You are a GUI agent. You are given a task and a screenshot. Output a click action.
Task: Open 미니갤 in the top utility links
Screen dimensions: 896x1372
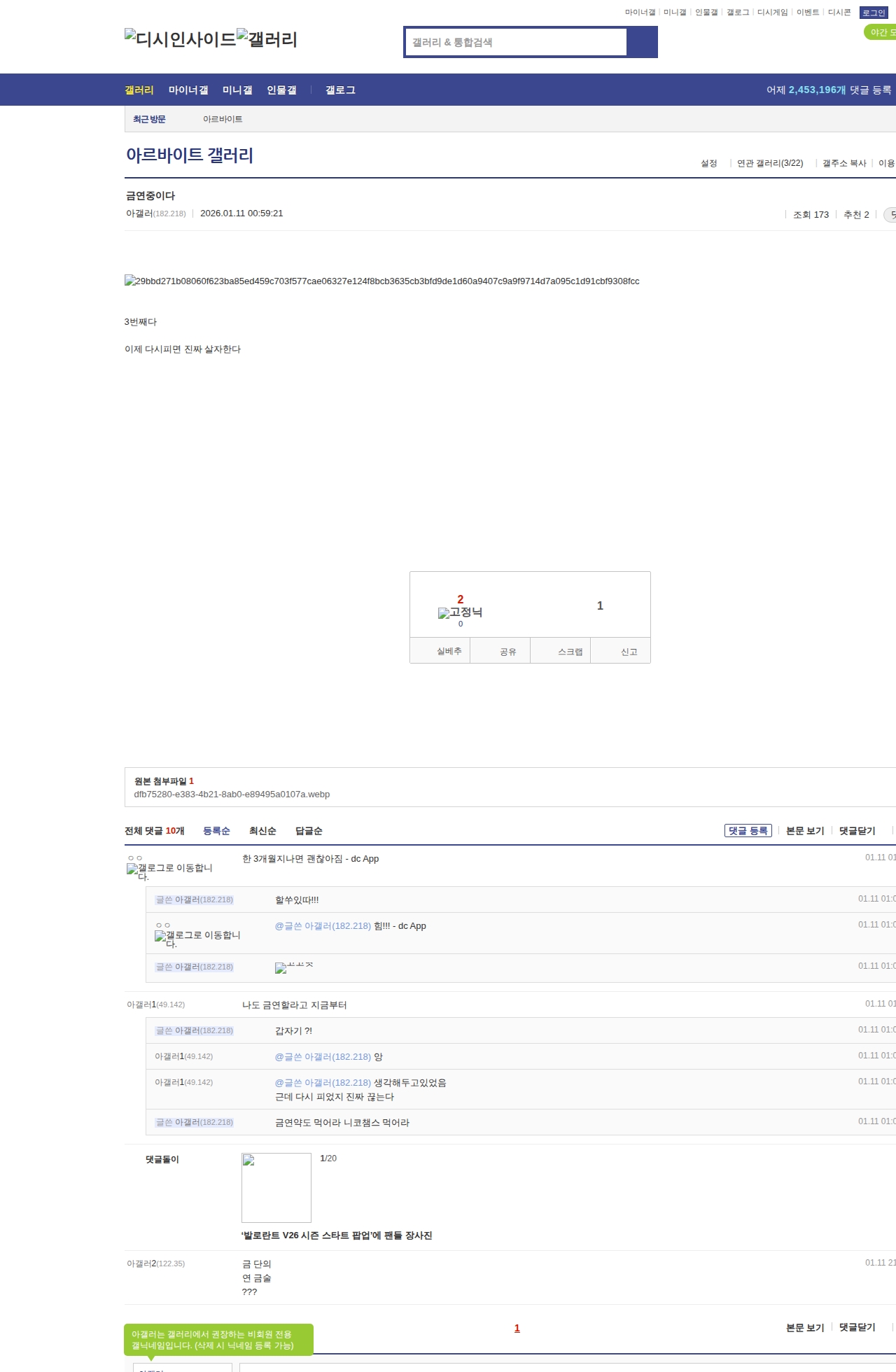tap(675, 13)
